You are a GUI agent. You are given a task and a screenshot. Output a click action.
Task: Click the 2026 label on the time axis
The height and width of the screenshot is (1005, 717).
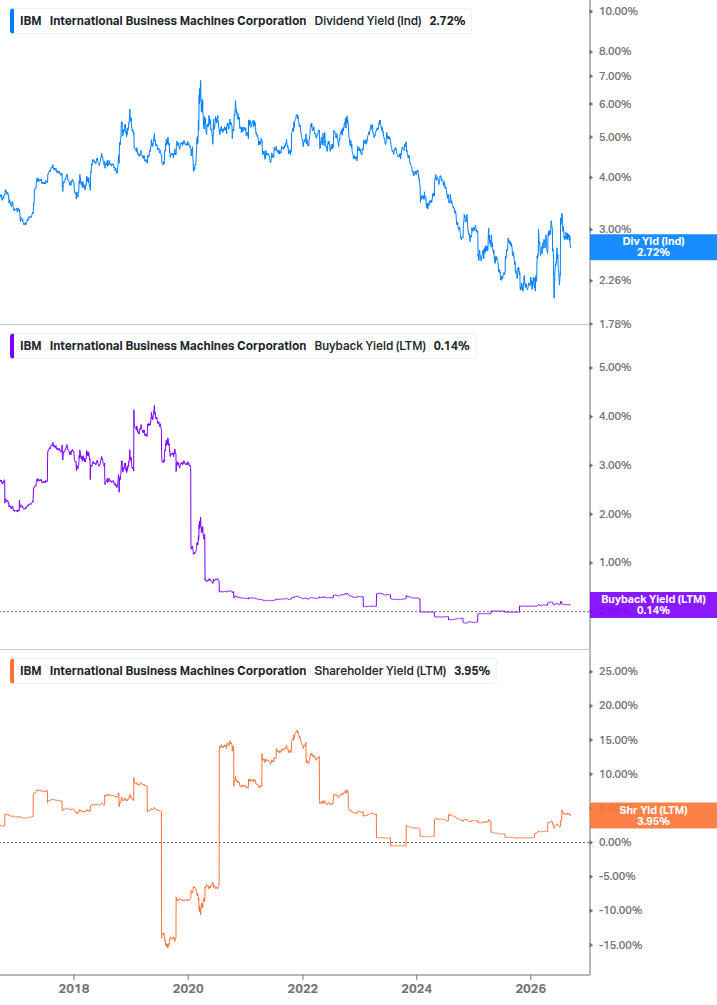tap(531, 988)
